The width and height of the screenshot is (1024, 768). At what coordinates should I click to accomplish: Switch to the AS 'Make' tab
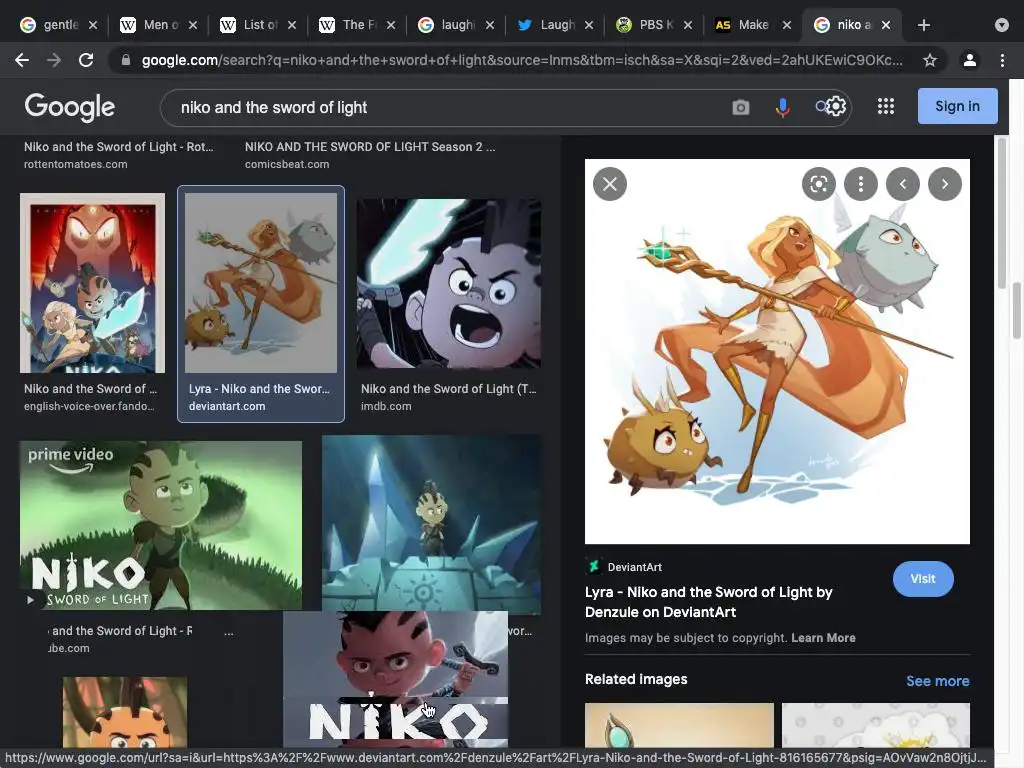[752, 25]
